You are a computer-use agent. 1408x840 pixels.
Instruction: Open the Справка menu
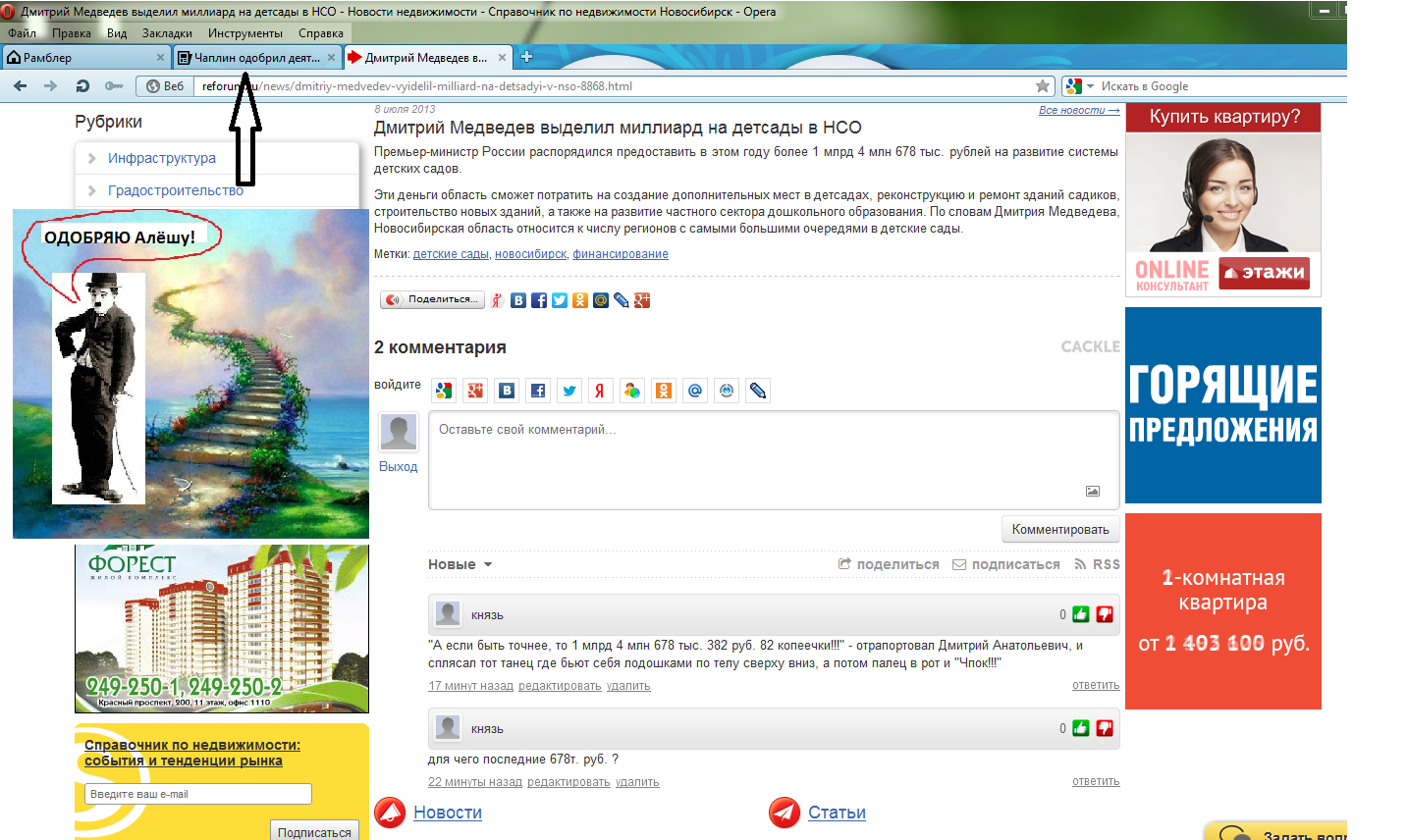321,33
